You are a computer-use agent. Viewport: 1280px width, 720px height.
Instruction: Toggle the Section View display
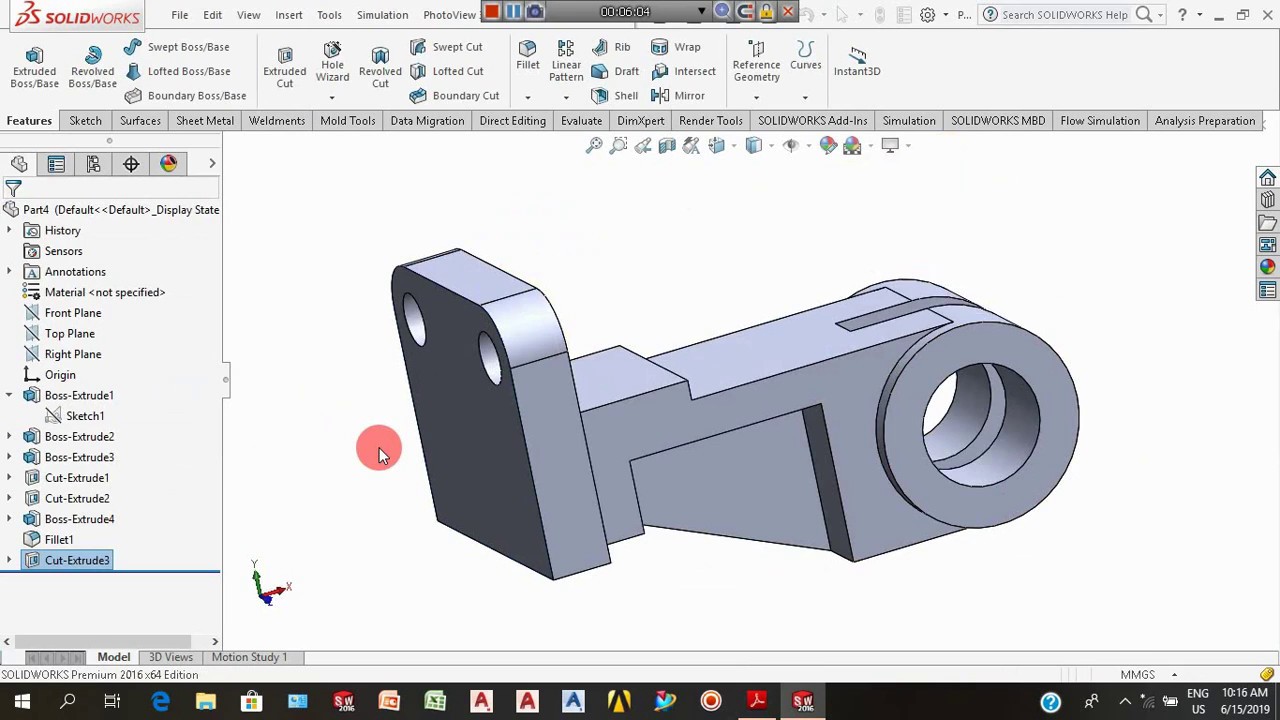(x=667, y=146)
